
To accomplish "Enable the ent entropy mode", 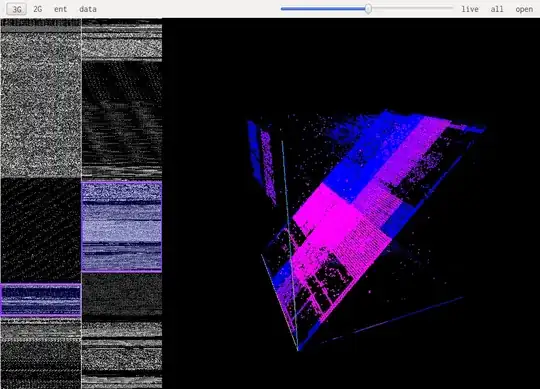I will 60,9.
